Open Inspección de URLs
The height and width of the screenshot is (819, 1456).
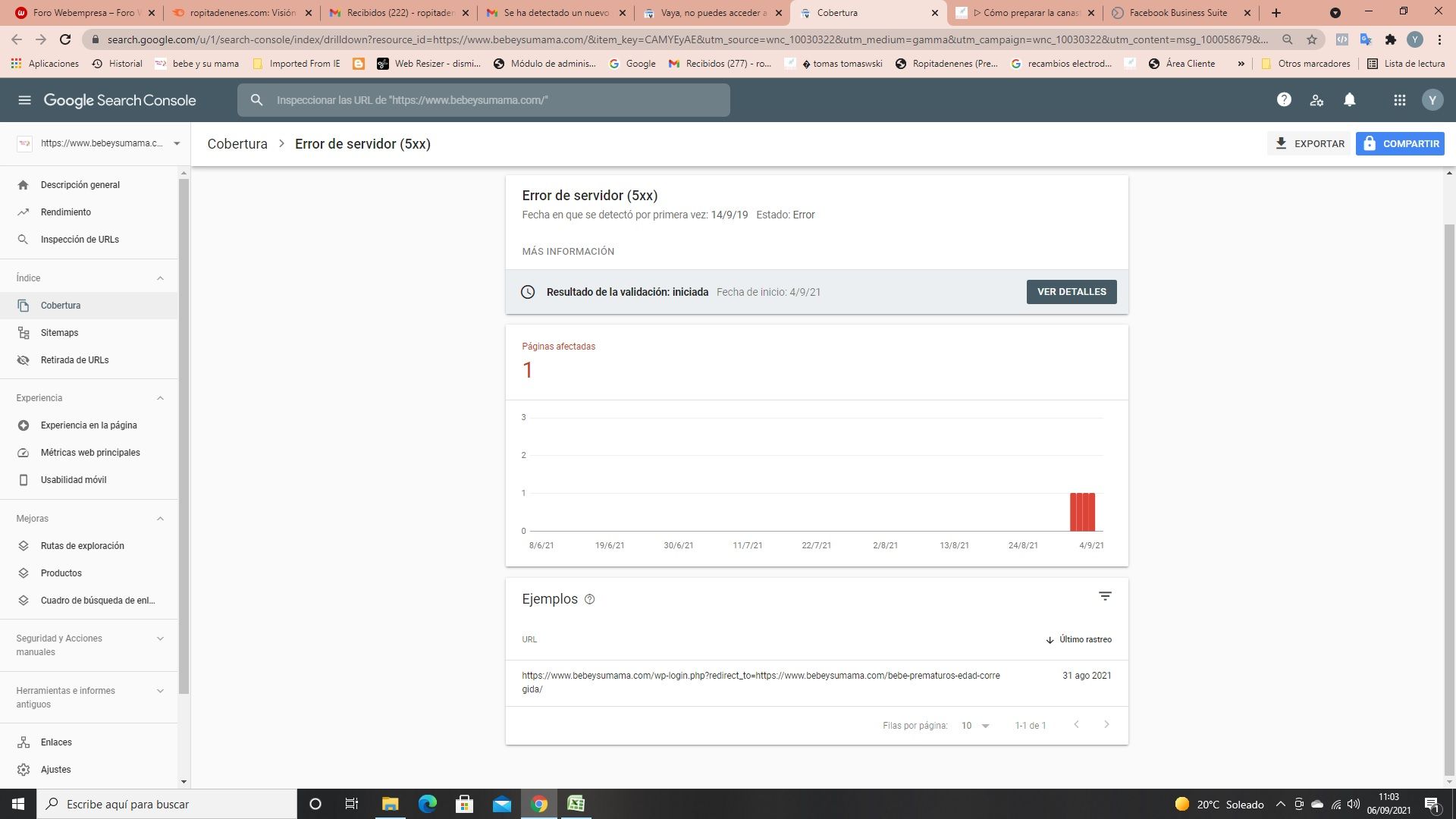pos(89,240)
